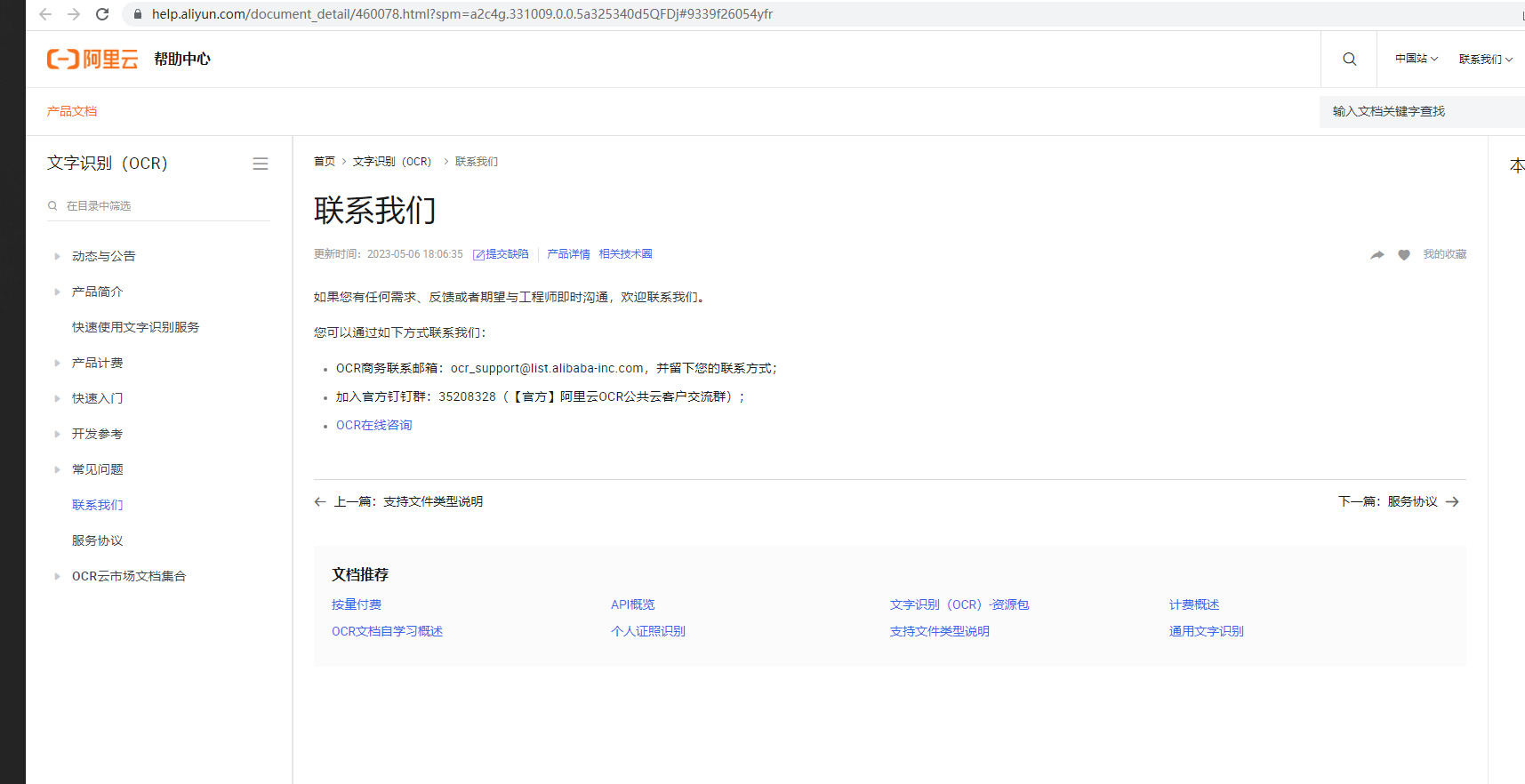
Task: Open 动态与公告 sidebar item
Action: click(104, 256)
